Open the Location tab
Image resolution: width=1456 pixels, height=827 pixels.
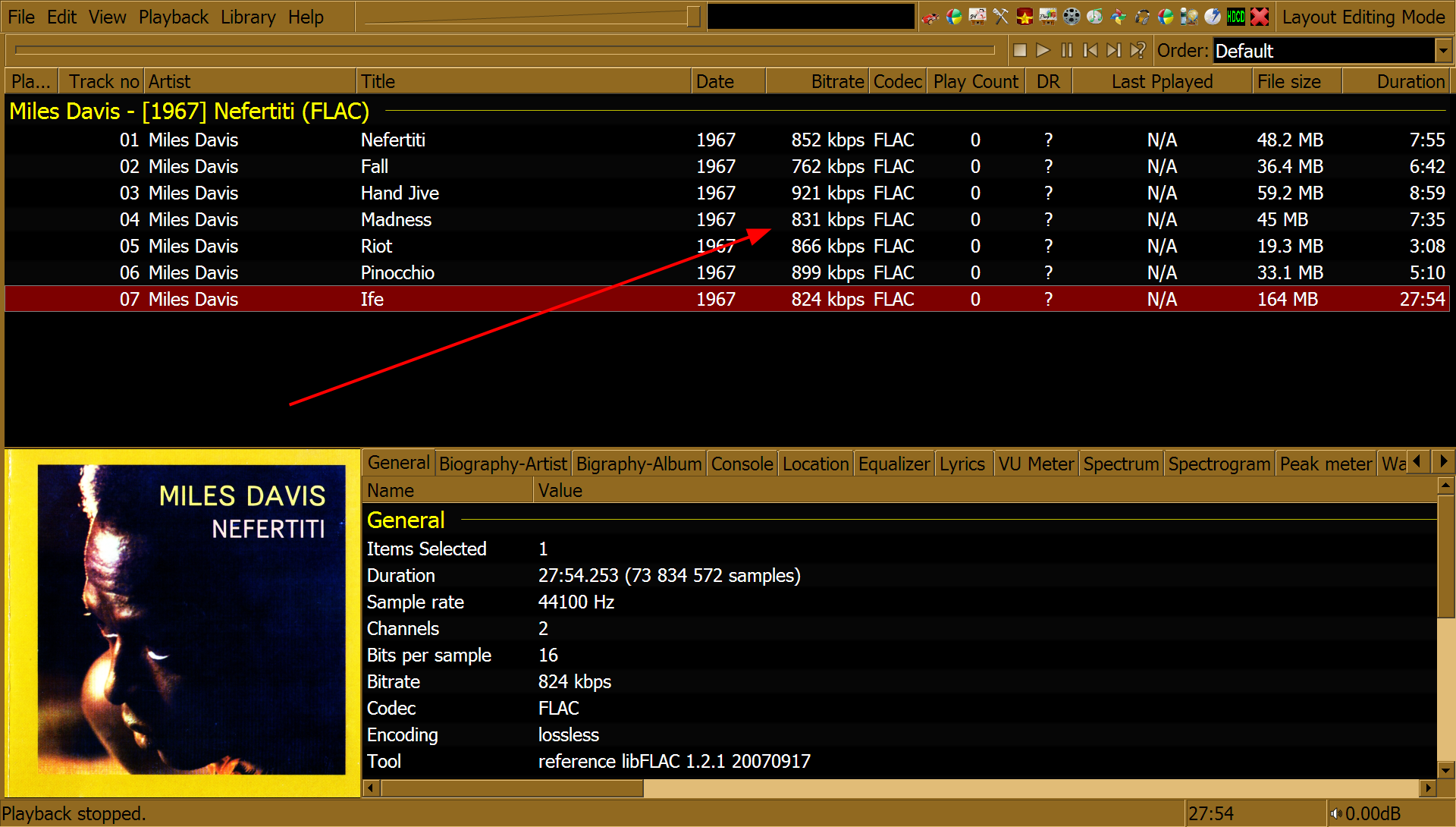tap(815, 464)
